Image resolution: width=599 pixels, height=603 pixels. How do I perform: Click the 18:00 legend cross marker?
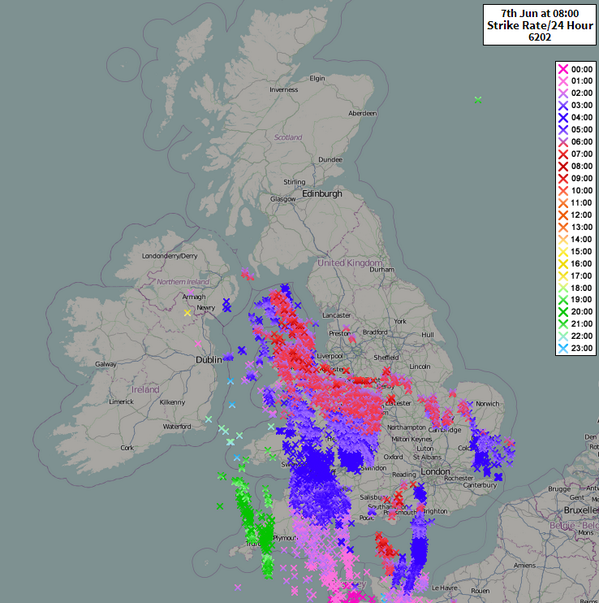pyautogui.click(x=563, y=288)
